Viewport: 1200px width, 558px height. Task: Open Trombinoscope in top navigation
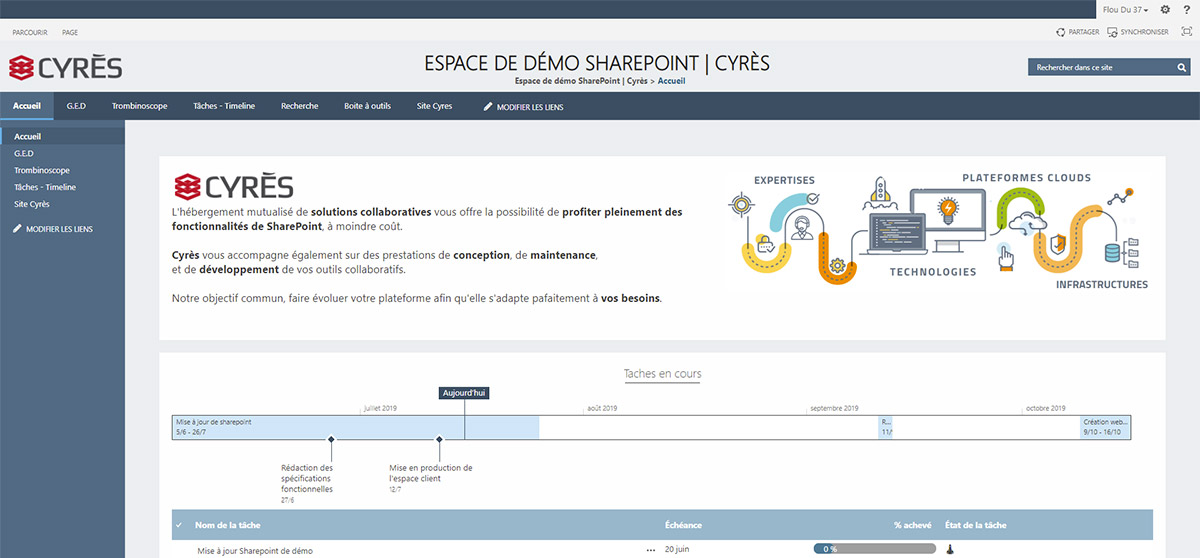(140, 106)
